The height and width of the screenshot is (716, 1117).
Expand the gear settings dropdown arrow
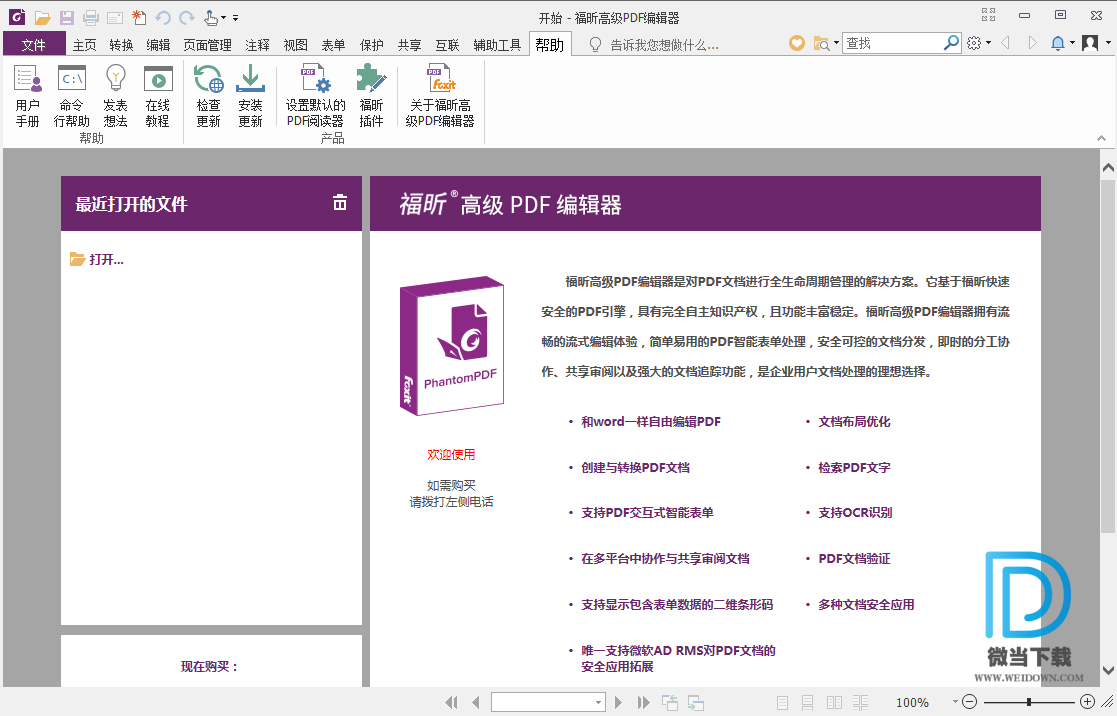988,43
